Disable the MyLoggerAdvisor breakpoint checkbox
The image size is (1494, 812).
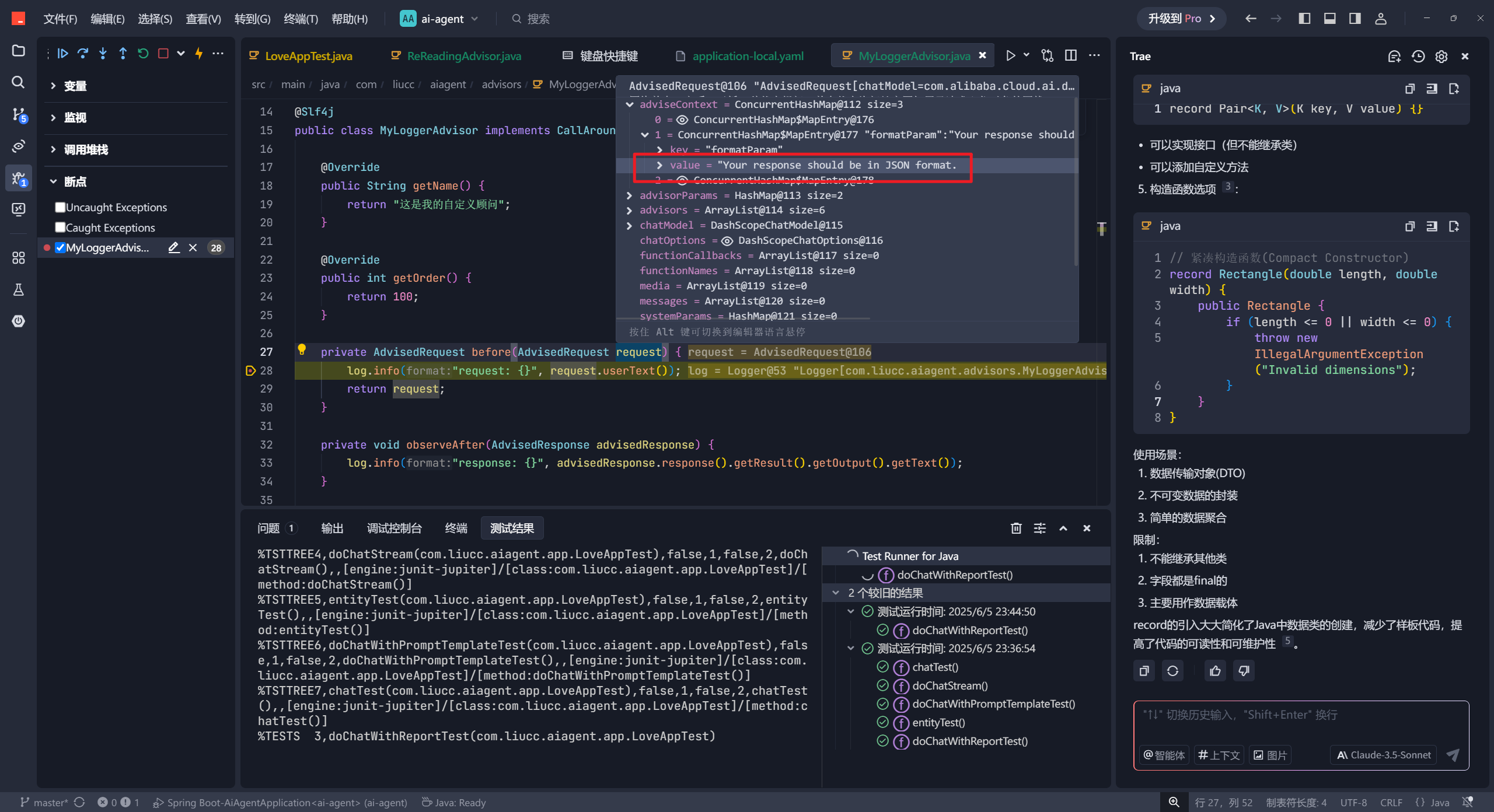point(60,247)
